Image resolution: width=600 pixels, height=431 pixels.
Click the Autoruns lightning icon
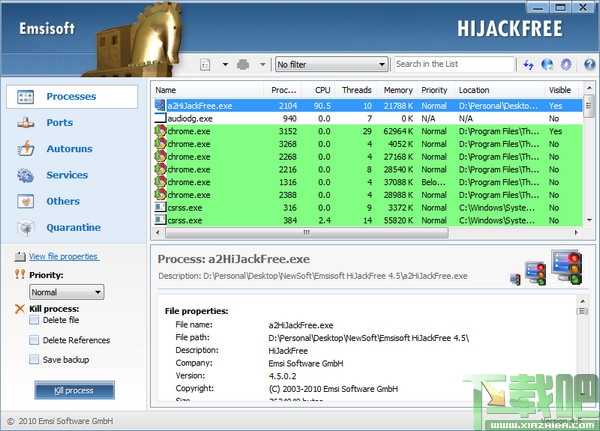click(x=26, y=149)
